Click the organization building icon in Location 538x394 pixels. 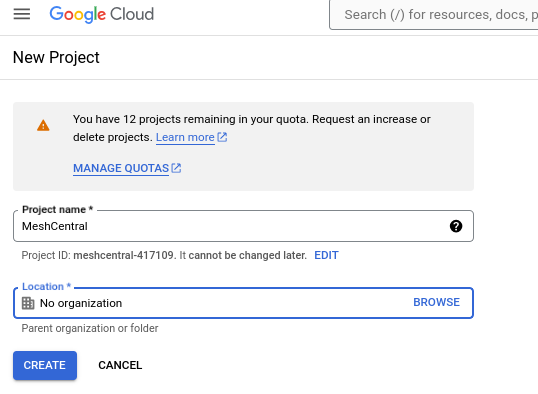point(28,303)
